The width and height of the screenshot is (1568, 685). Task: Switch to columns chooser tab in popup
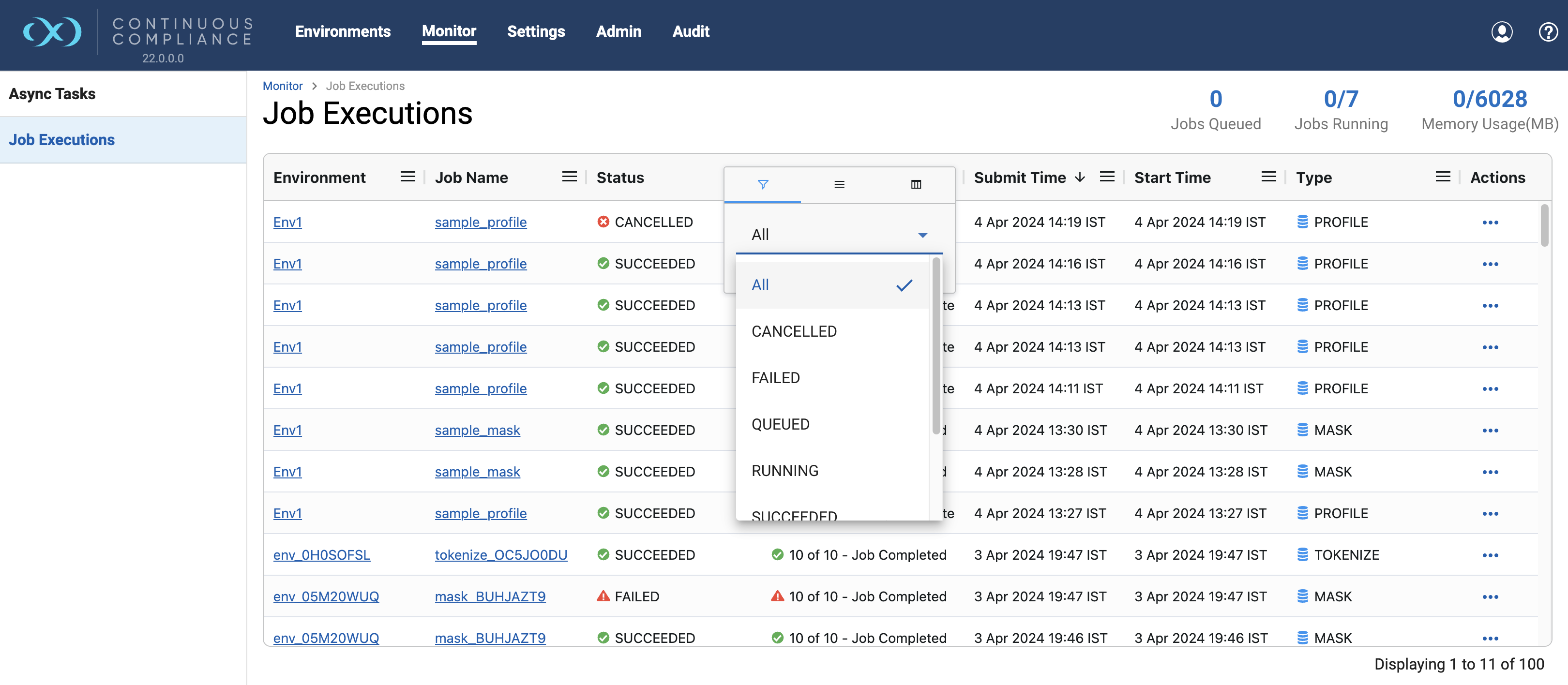[x=916, y=184]
